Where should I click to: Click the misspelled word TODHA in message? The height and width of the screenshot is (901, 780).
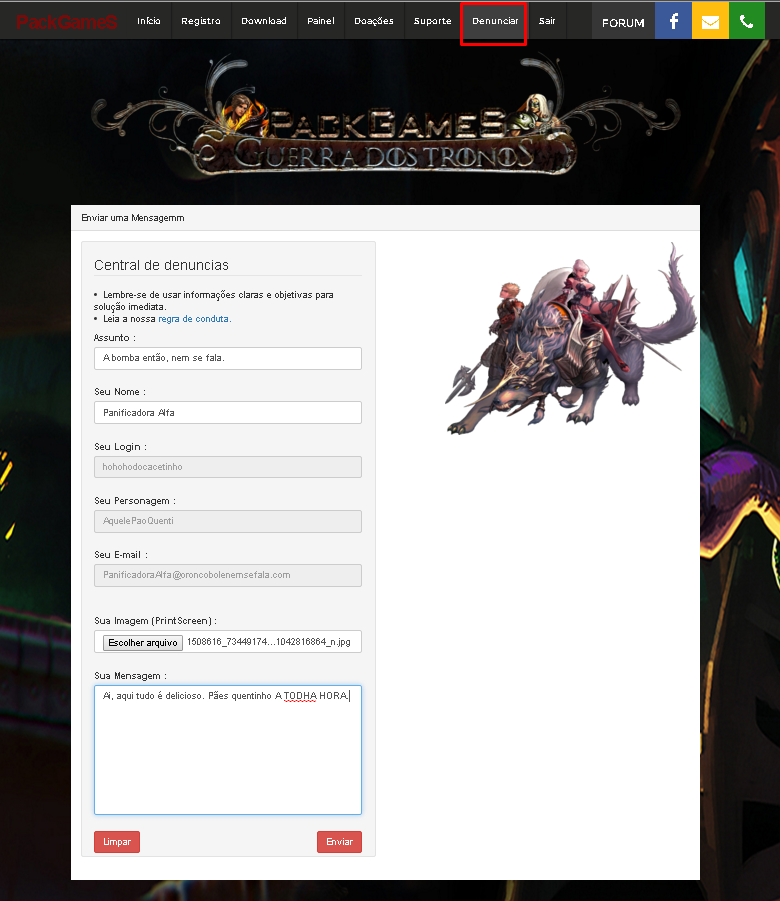pyautogui.click(x=300, y=696)
